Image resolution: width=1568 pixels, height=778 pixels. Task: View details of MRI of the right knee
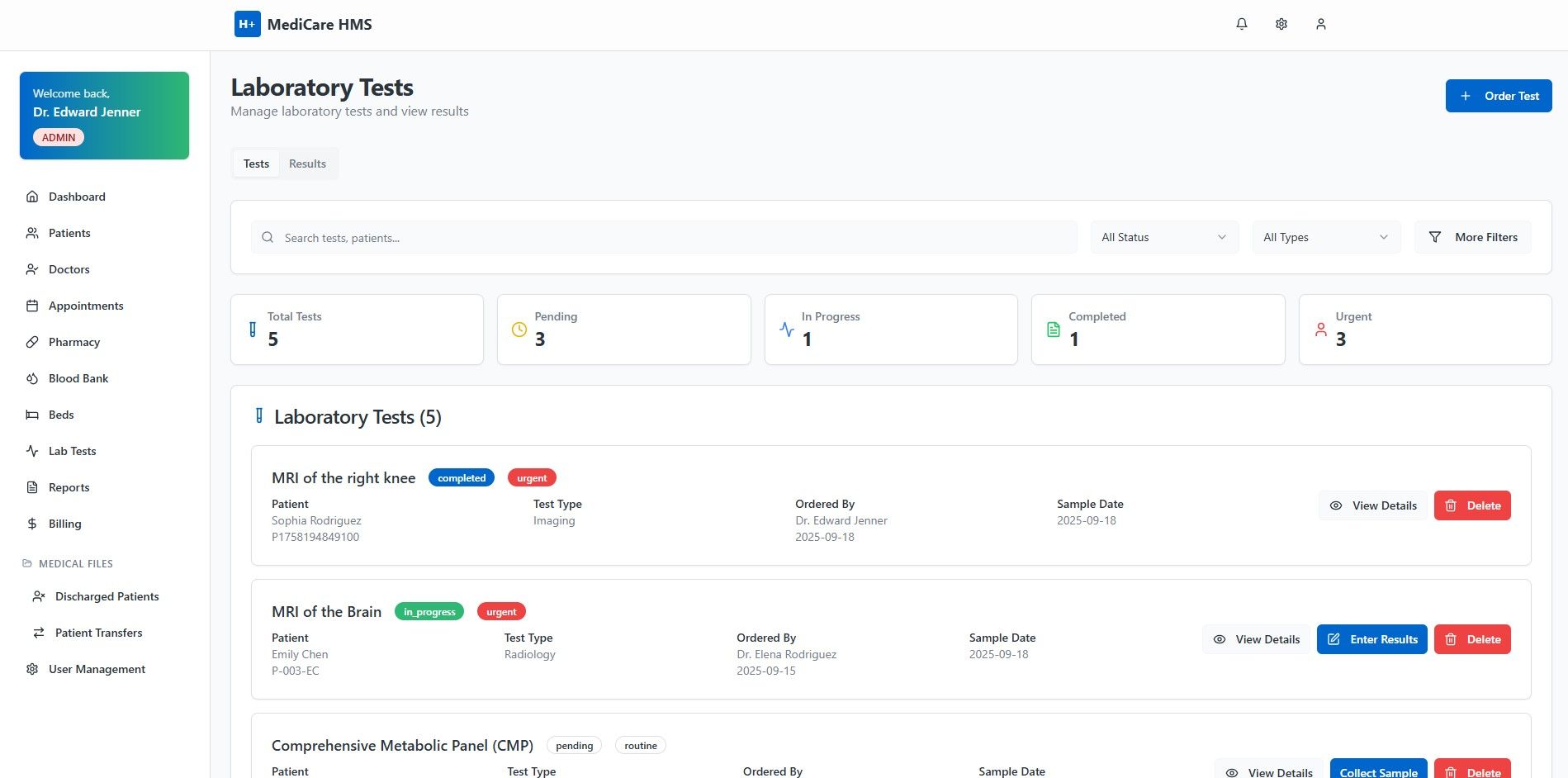[1372, 505]
